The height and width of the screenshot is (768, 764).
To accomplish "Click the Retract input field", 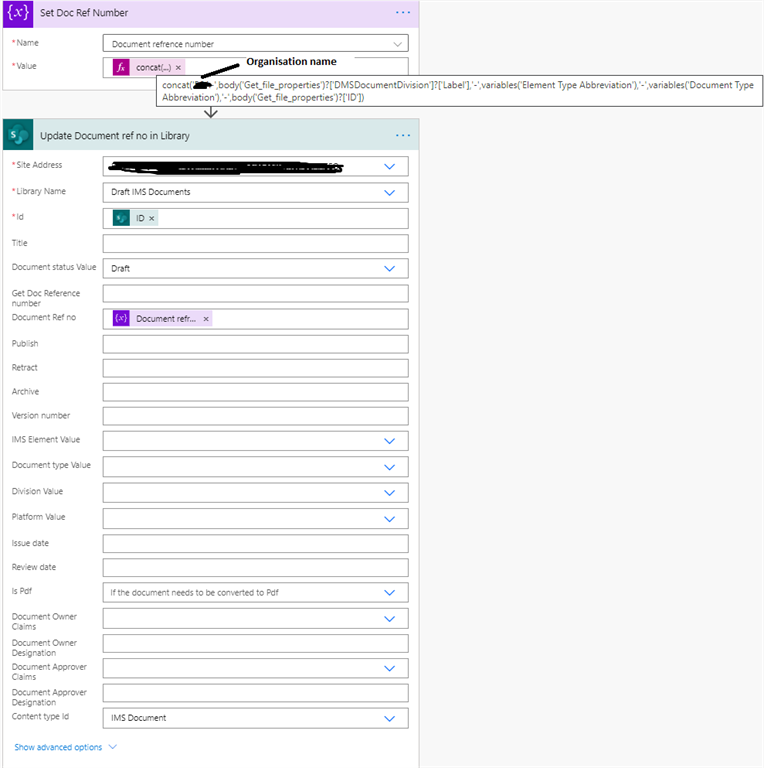I will [x=256, y=368].
